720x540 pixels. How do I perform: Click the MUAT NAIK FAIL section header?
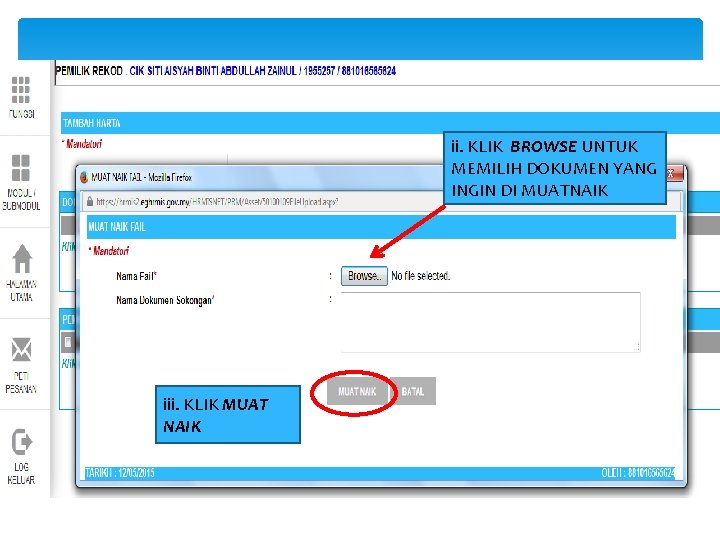click(381, 227)
